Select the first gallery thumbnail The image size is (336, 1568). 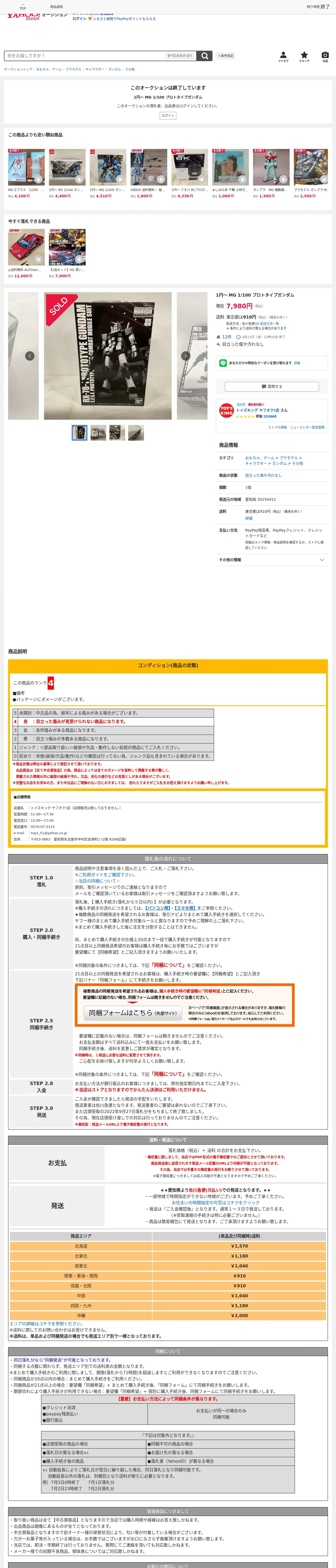click(x=79, y=433)
